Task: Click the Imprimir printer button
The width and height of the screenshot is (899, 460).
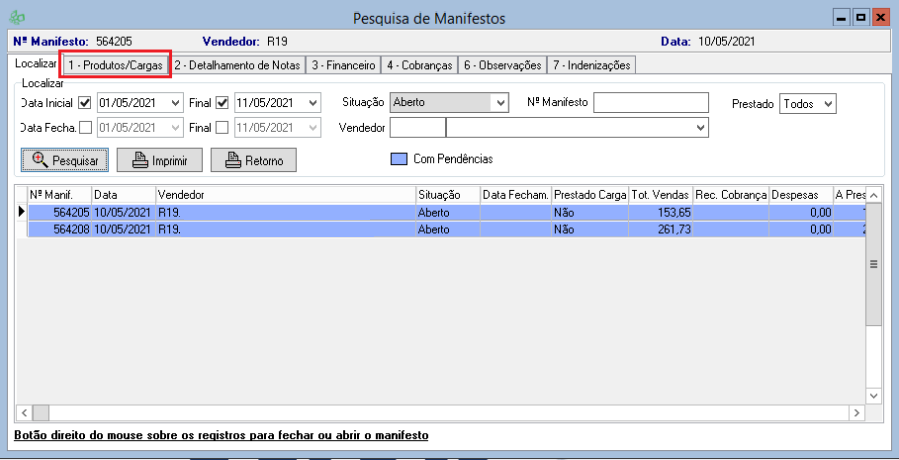Action: 159,160
